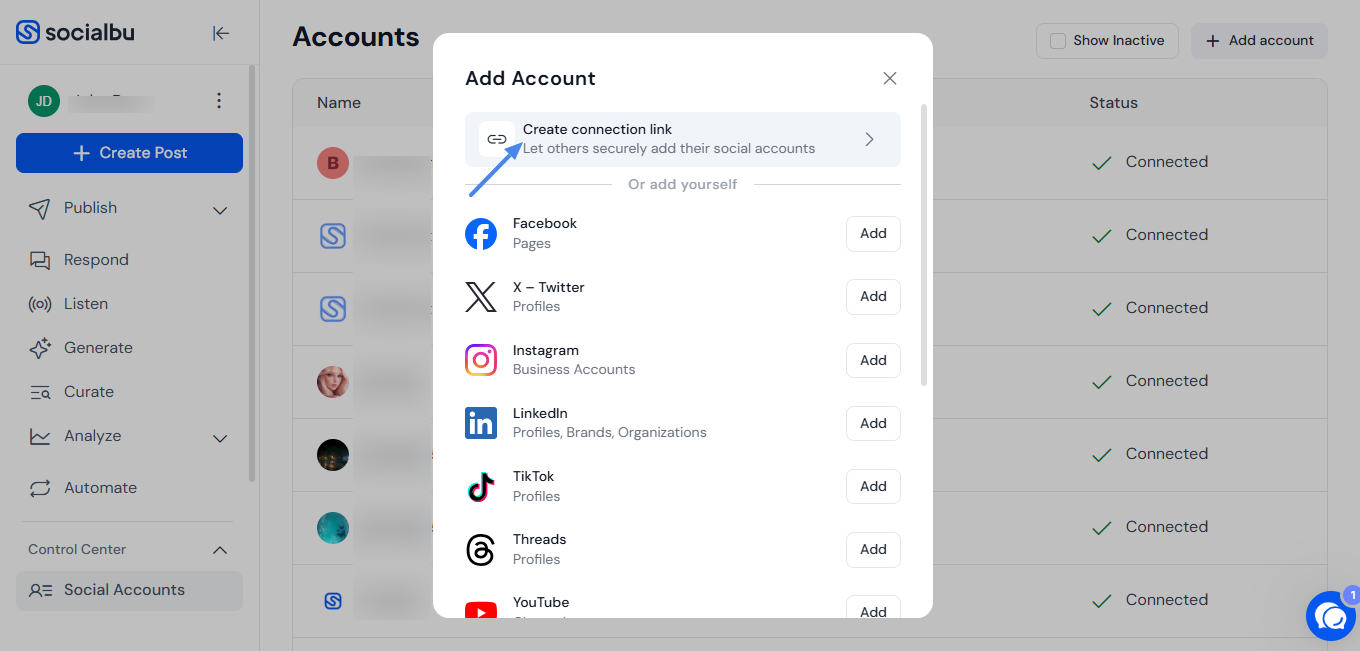Click the blue Create Post button
The height and width of the screenshot is (651, 1360).
coord(129,153)
